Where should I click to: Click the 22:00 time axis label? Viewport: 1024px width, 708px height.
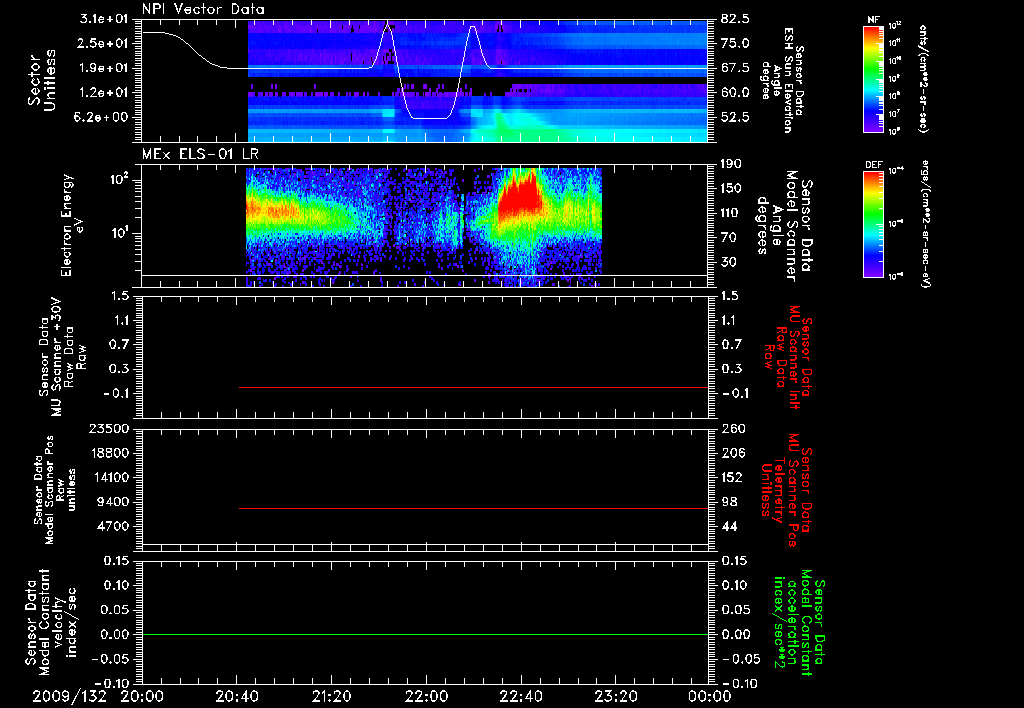(x=426, y=697)
